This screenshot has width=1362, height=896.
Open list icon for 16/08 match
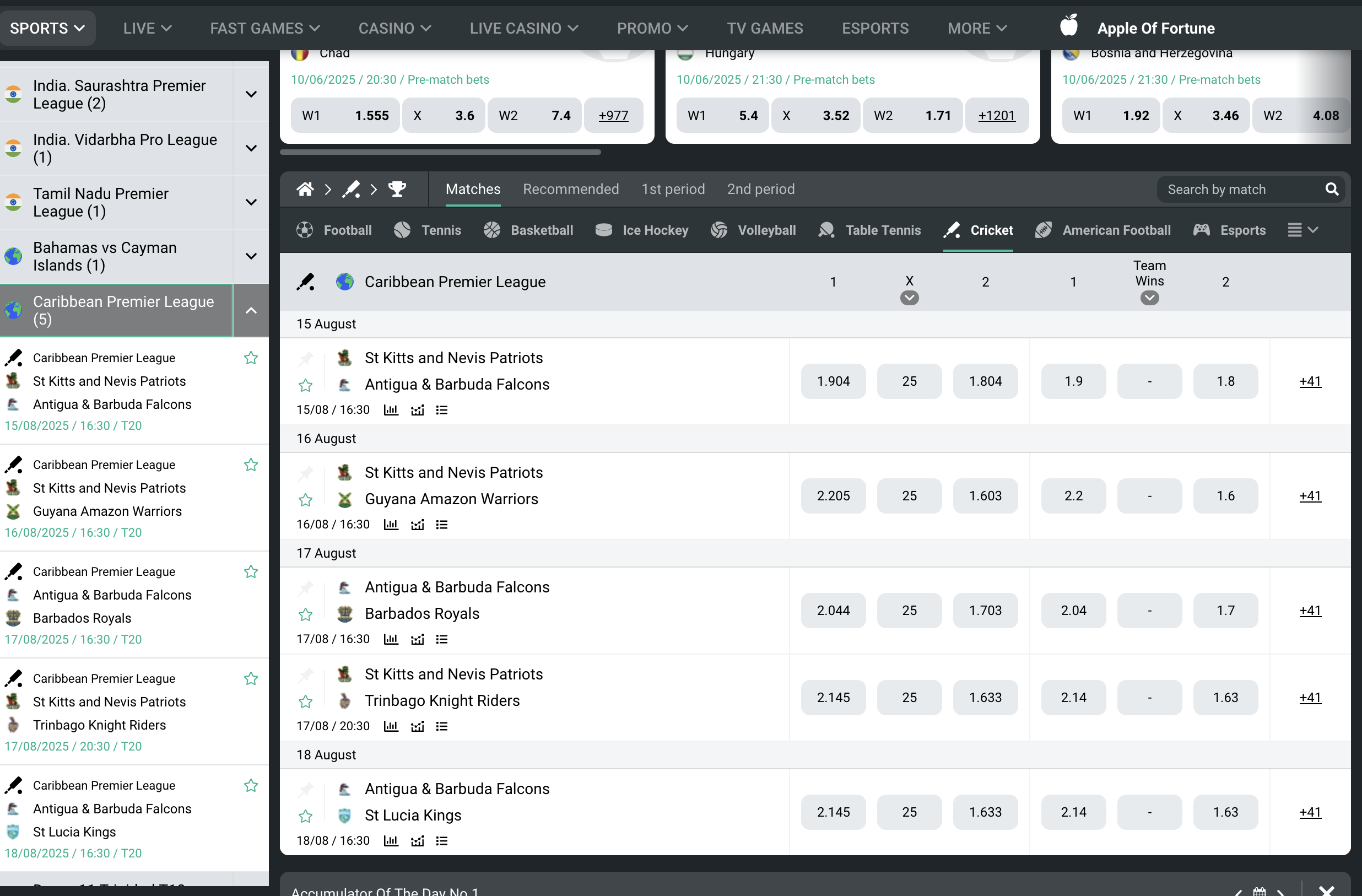442,525
